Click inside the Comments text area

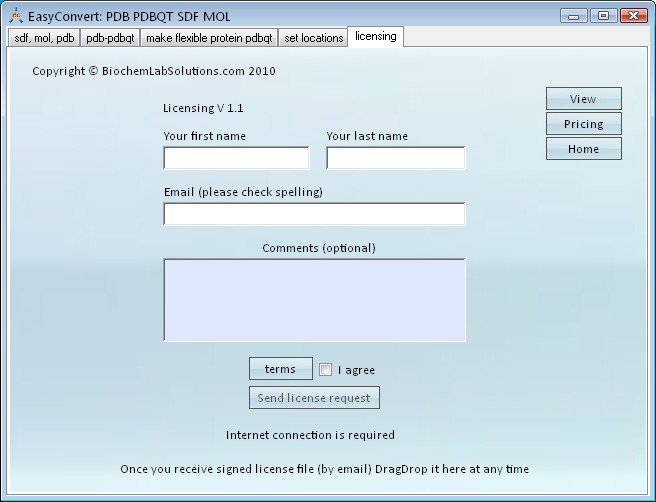coord(314,300)
